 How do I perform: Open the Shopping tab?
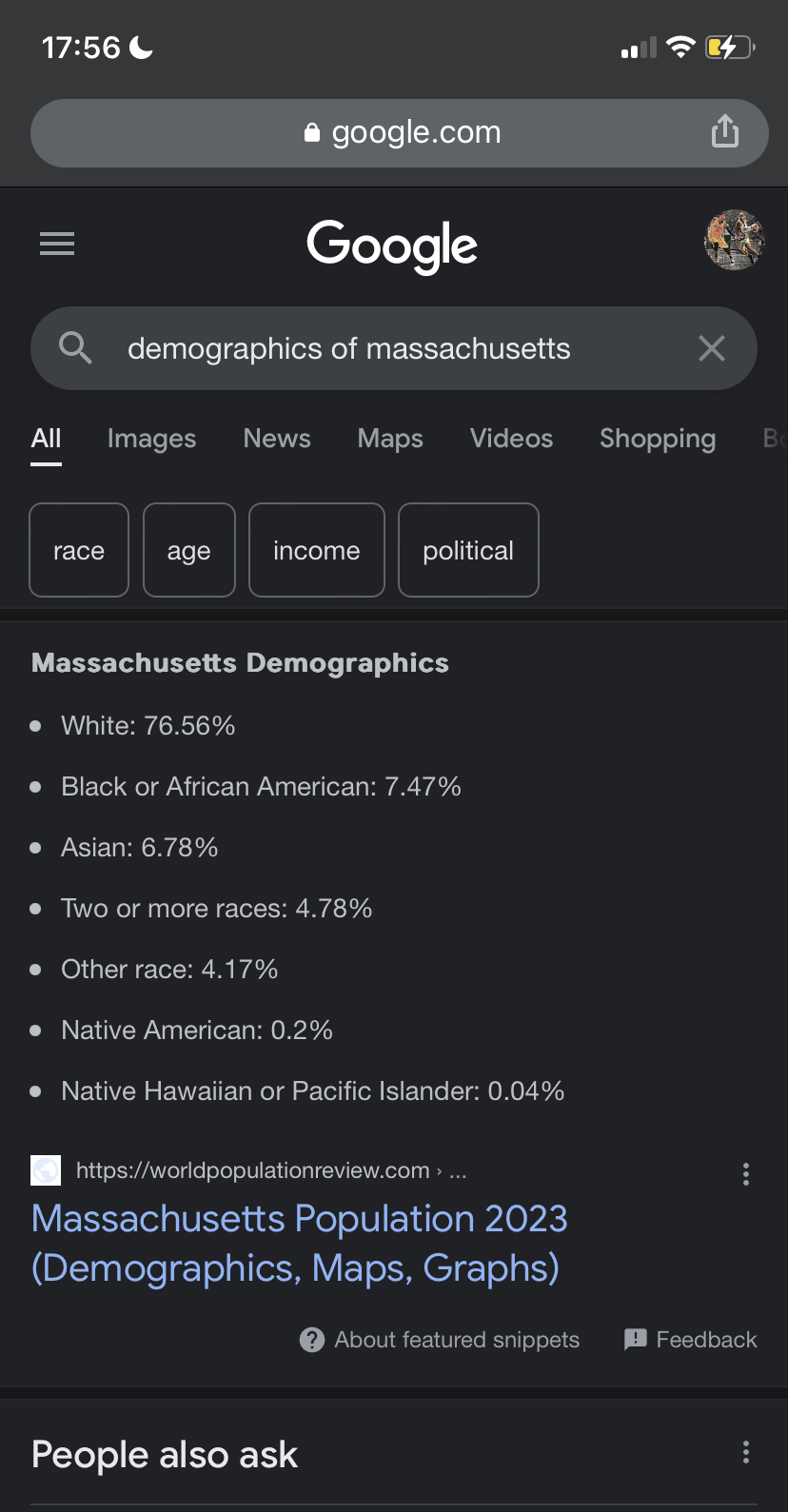tap(658, 439)
